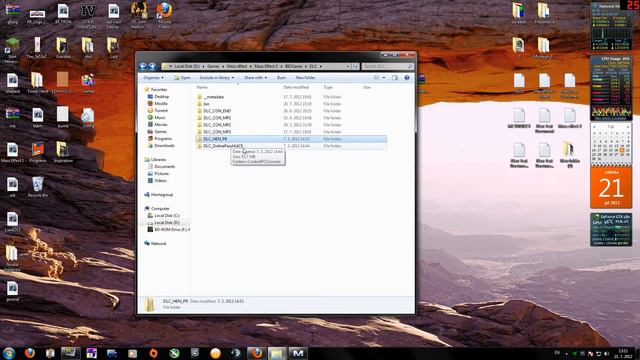Sort by the Name column header
640x360 pixels.
(202, 87)
